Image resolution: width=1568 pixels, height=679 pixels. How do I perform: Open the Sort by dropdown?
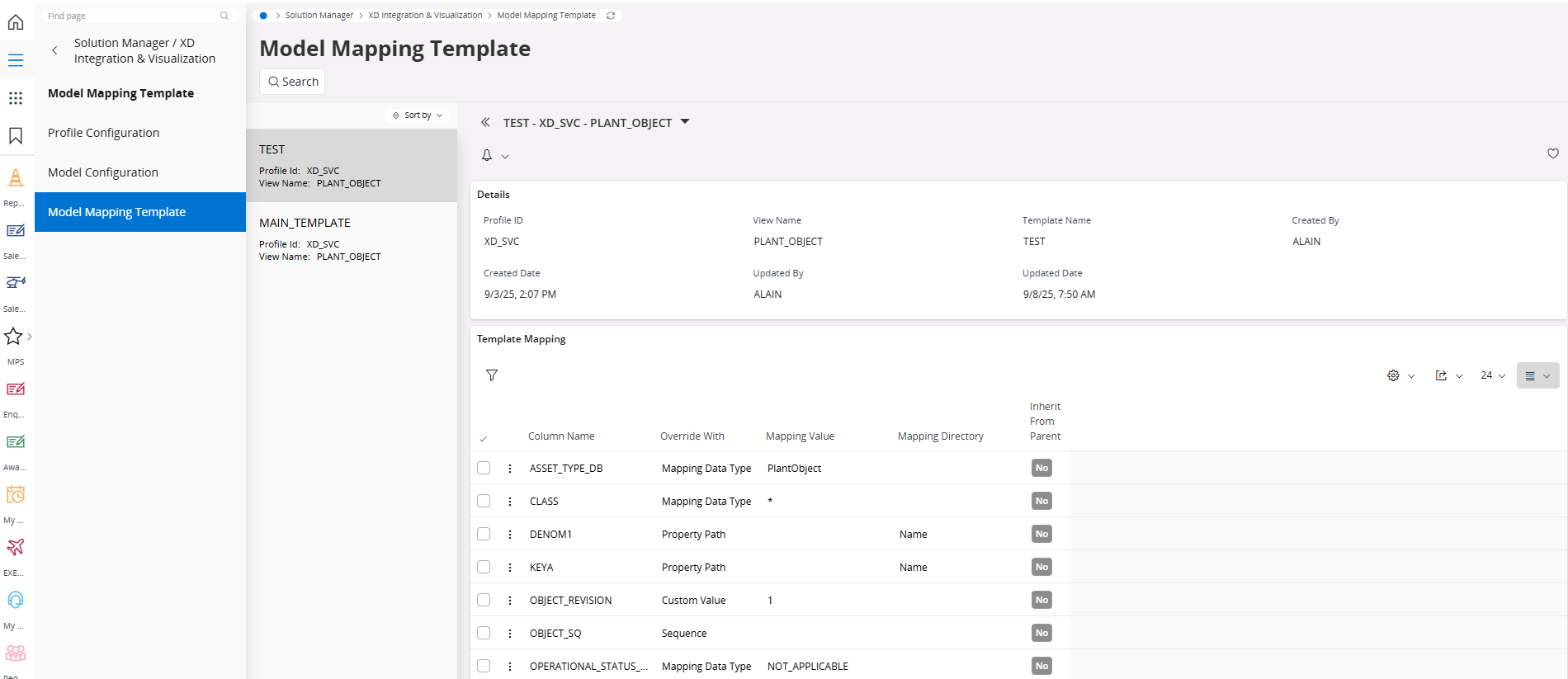pyautogui.click(x=418, y=116)
